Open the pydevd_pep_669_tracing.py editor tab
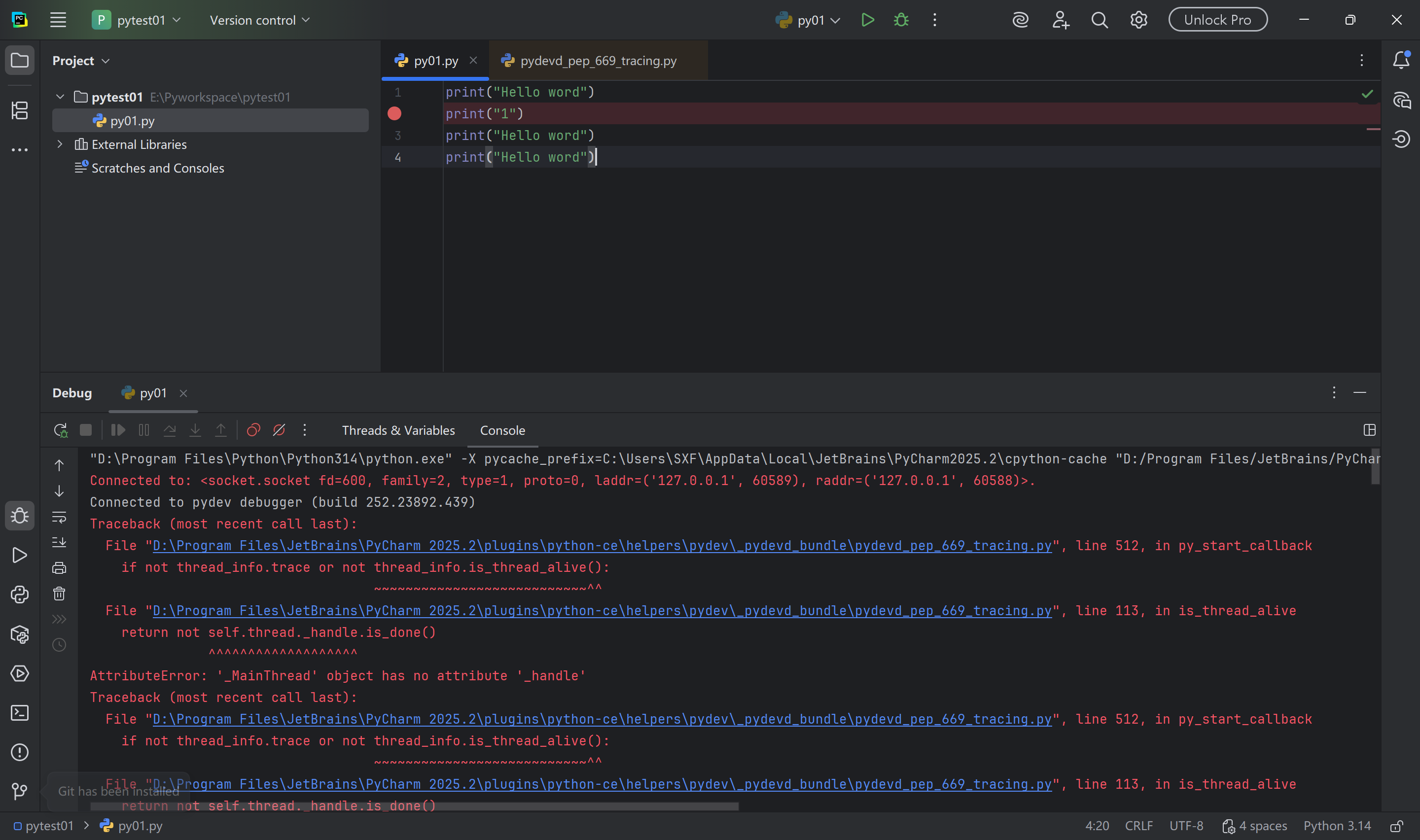1420x840 pixels. point(598,61)
